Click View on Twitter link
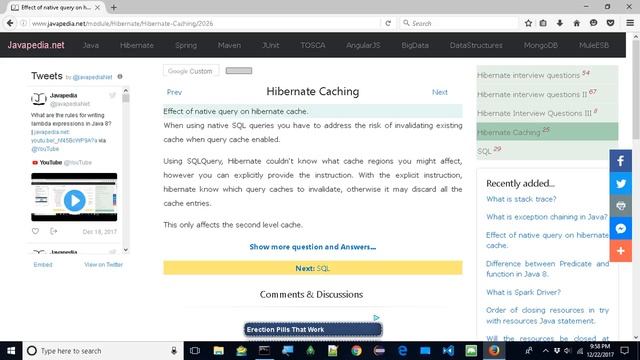640x360 pixels. [x=103, y=264]
